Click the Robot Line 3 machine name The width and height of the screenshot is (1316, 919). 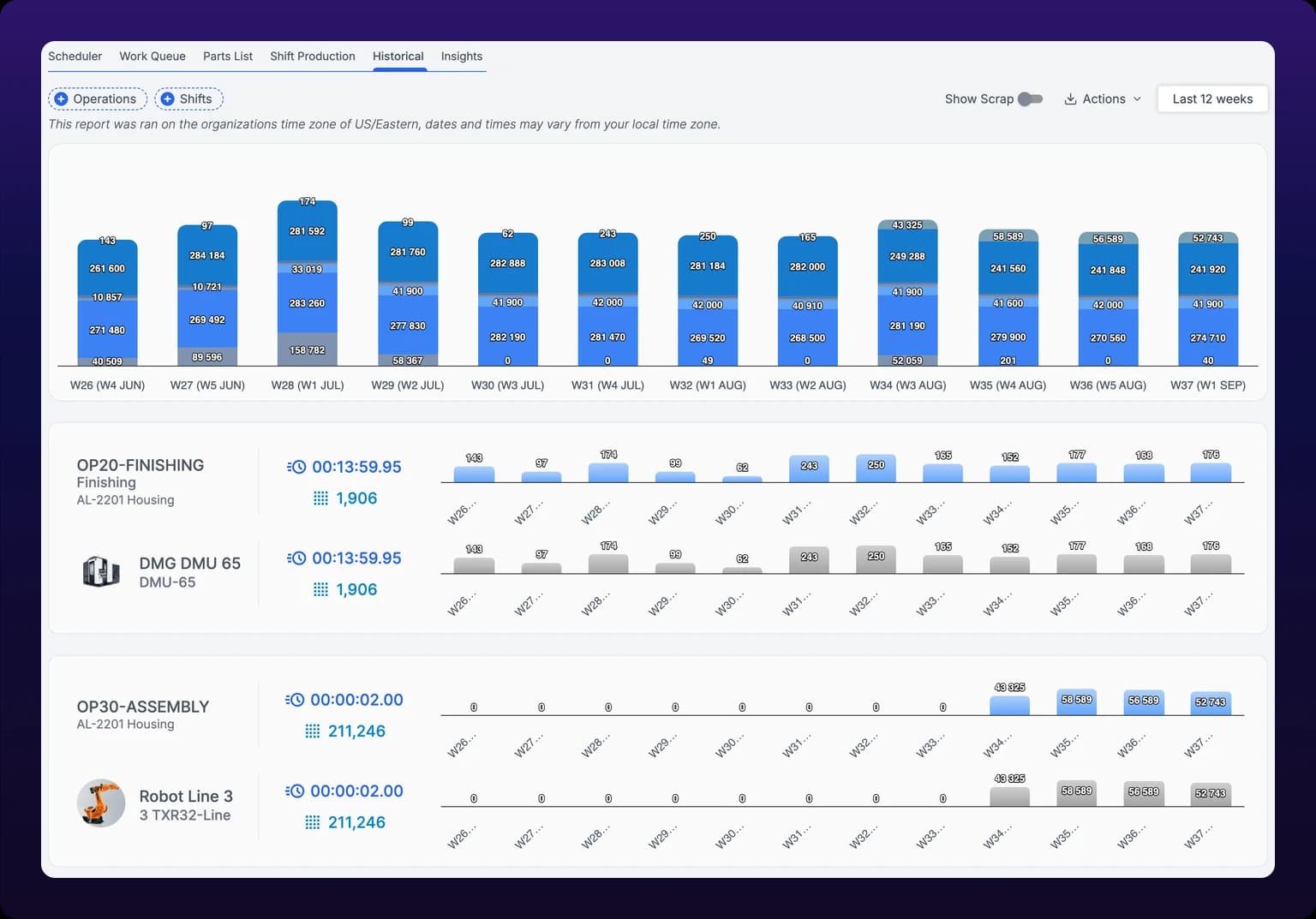tap(186, 797)
